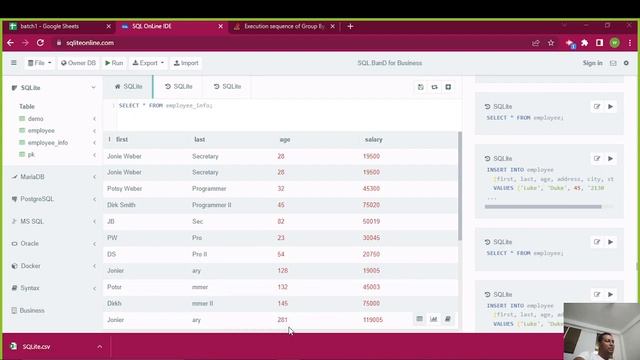The height and width of the screenshot is (360, 640).
Task: Sort by the first column header
Action: tap(122, 140)
